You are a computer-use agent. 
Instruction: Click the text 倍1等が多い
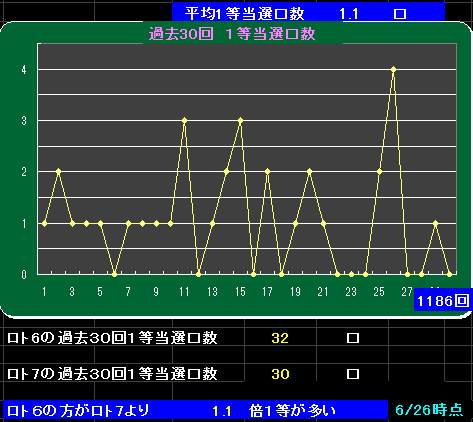292,411
